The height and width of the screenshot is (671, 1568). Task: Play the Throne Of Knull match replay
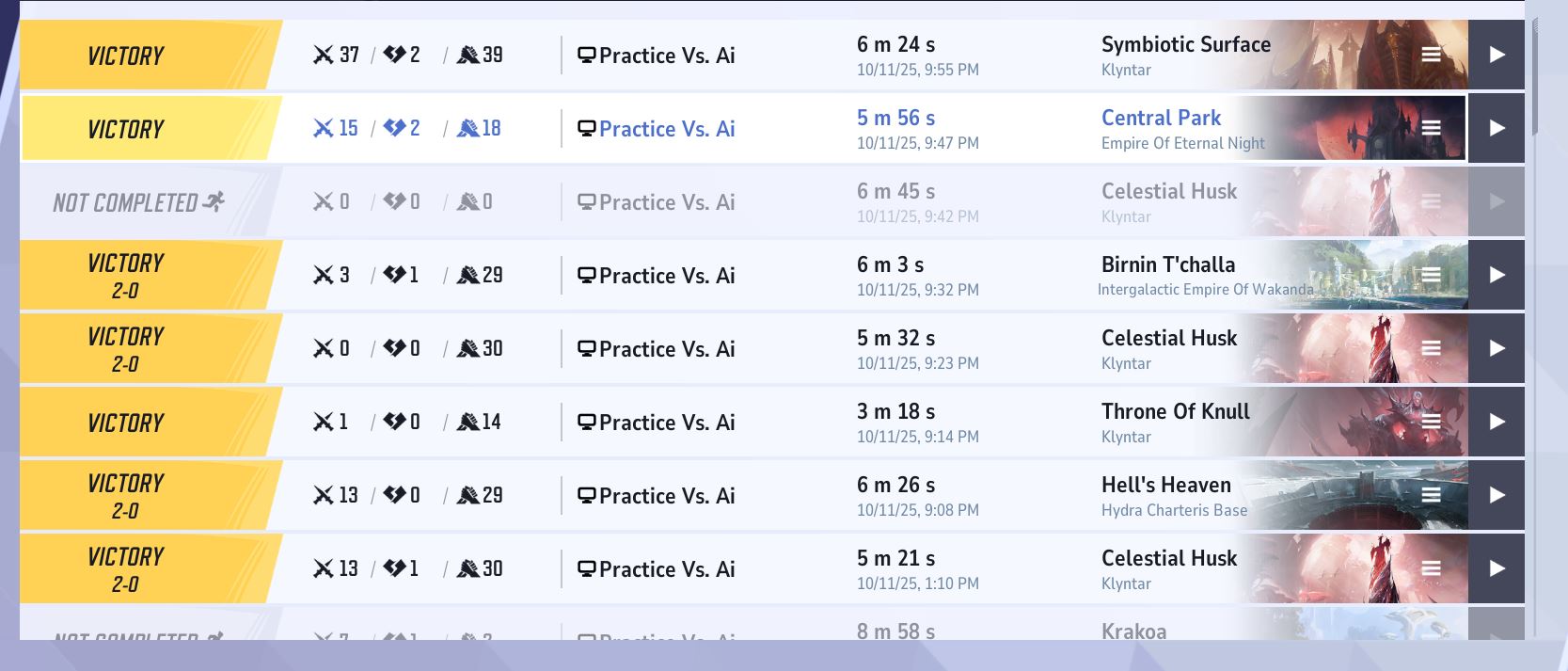point(1497,422)
